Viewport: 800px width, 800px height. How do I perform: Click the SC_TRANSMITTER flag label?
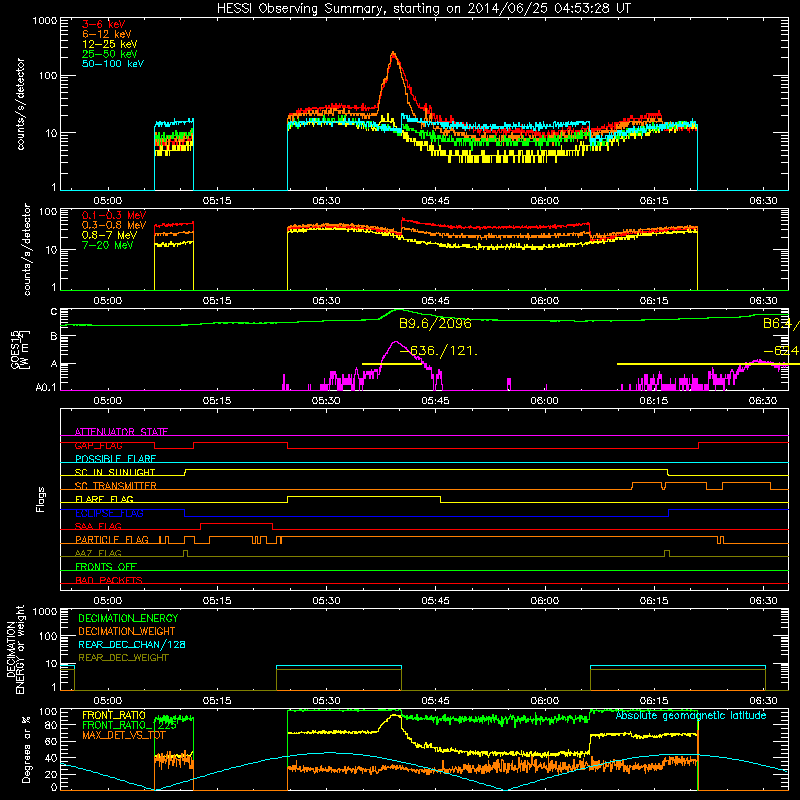[x=116, y=486]
